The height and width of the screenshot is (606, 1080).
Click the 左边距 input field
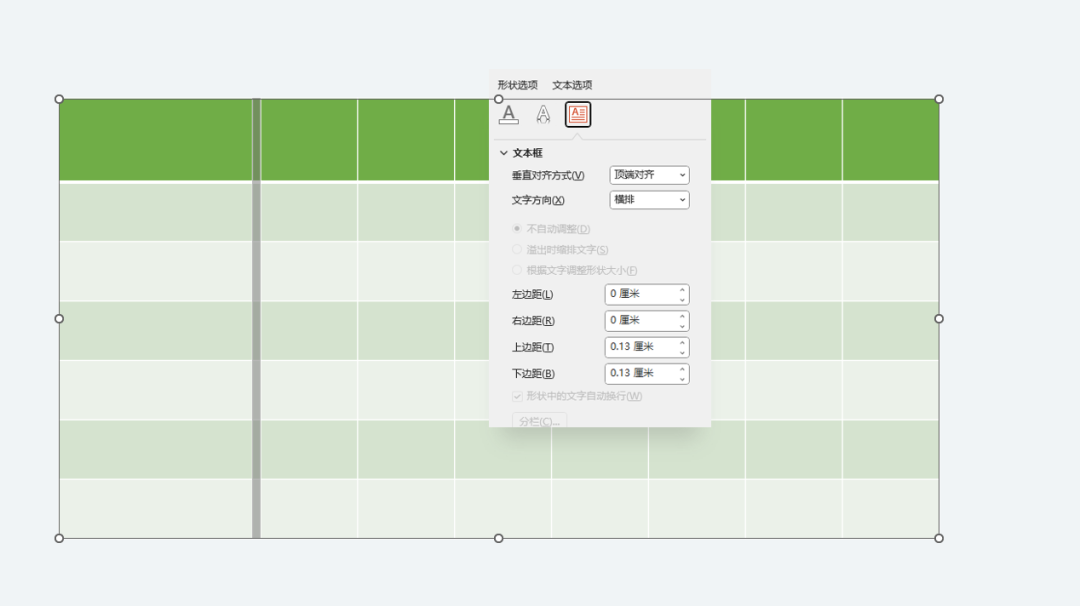(x=640, y=294)
